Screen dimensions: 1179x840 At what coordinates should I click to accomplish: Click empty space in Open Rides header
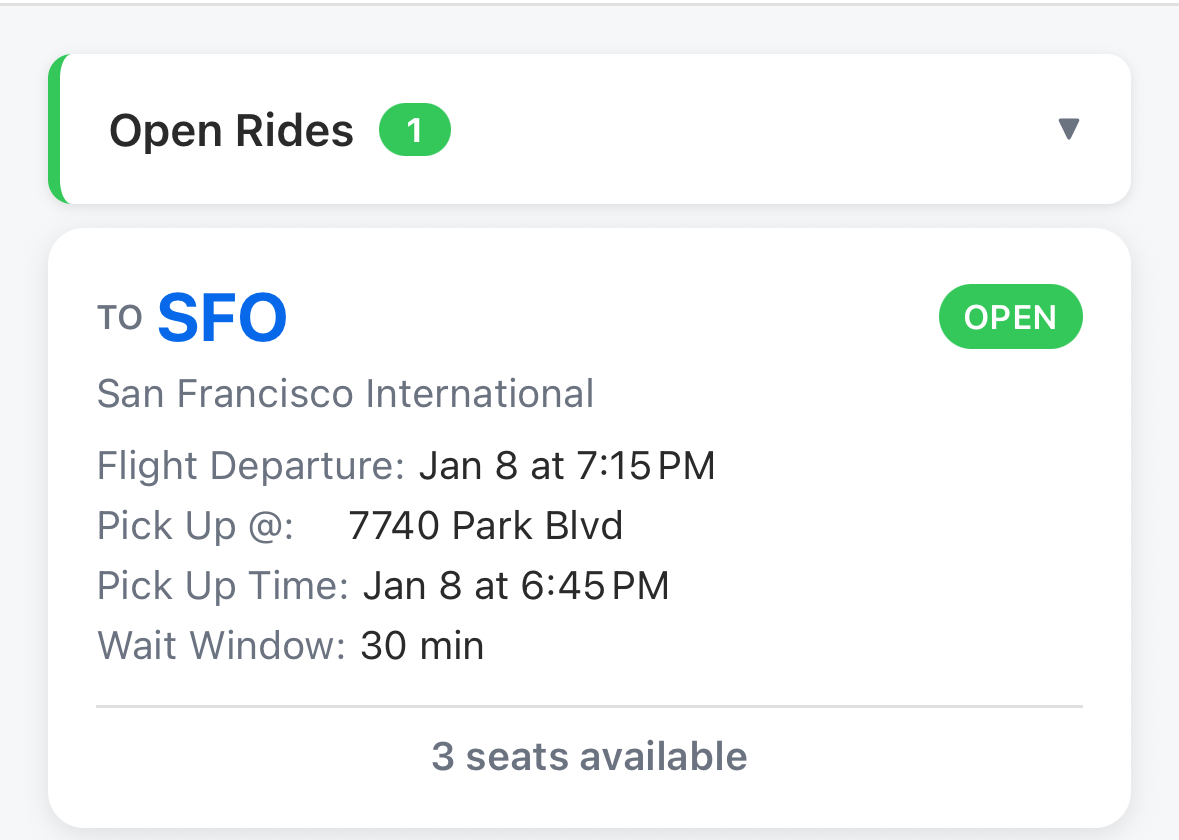coord(750,130)
